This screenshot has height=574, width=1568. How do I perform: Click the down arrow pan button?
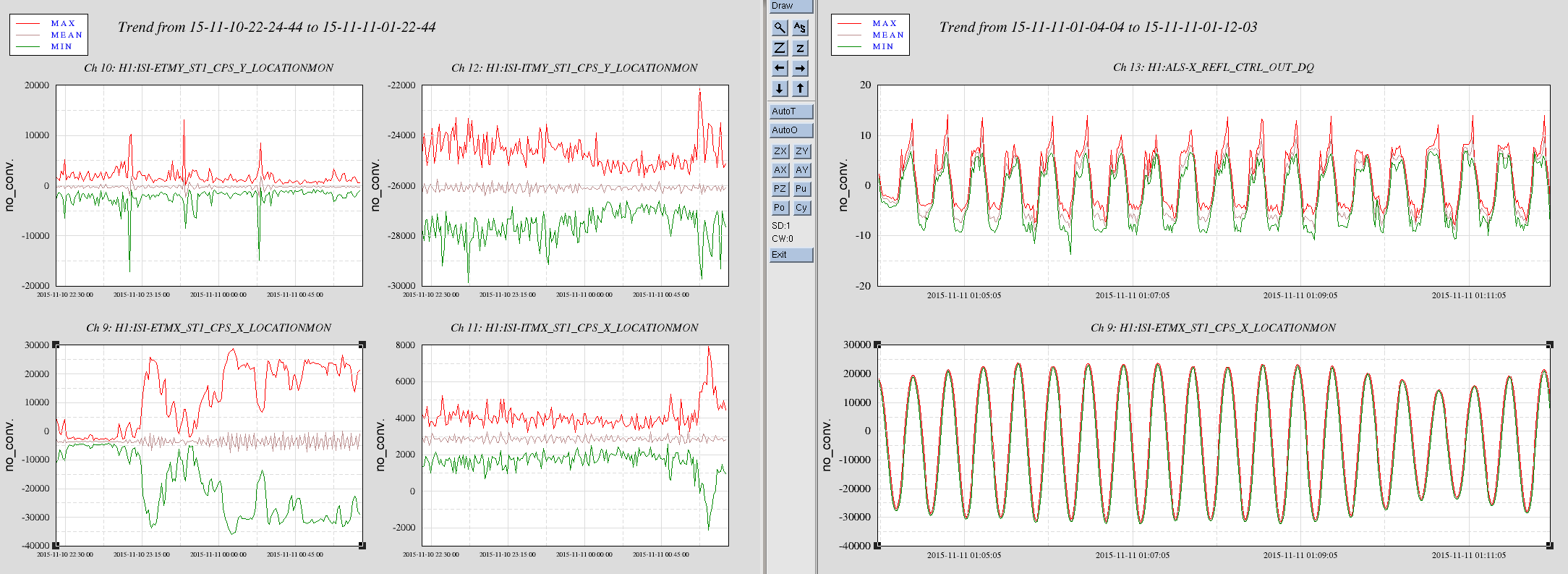pos(780,88)
